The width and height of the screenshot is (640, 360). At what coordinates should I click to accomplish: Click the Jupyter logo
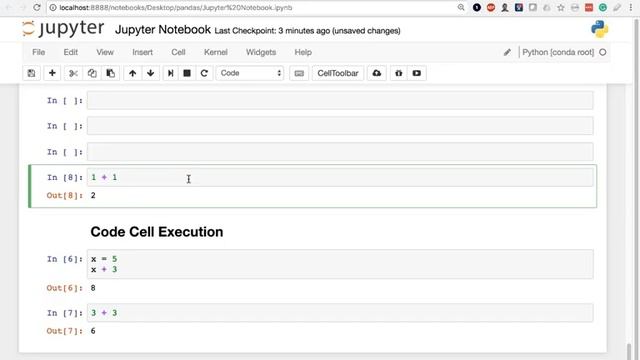[x=63, y=29]
